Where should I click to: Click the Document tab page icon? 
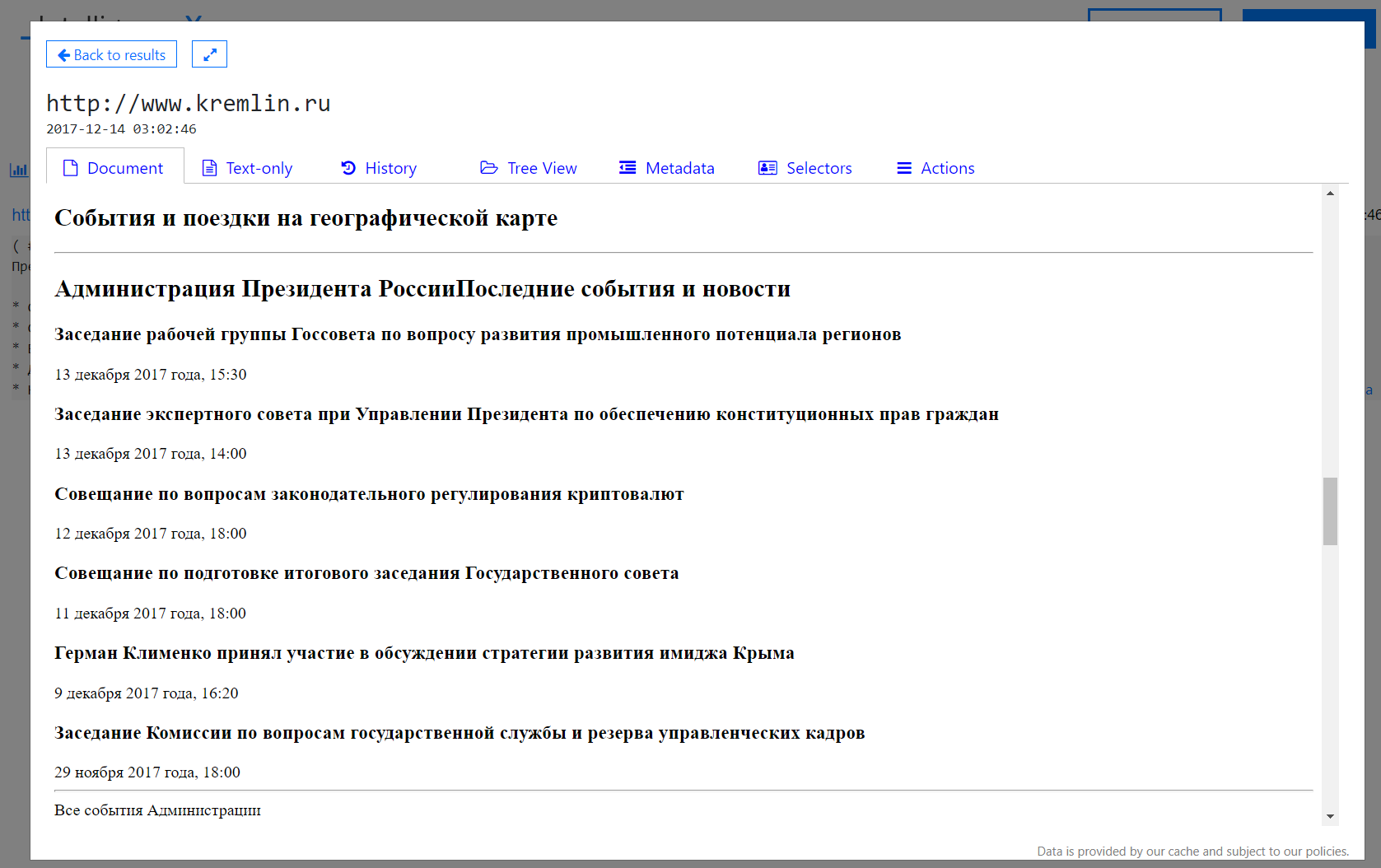click(71, 168)
